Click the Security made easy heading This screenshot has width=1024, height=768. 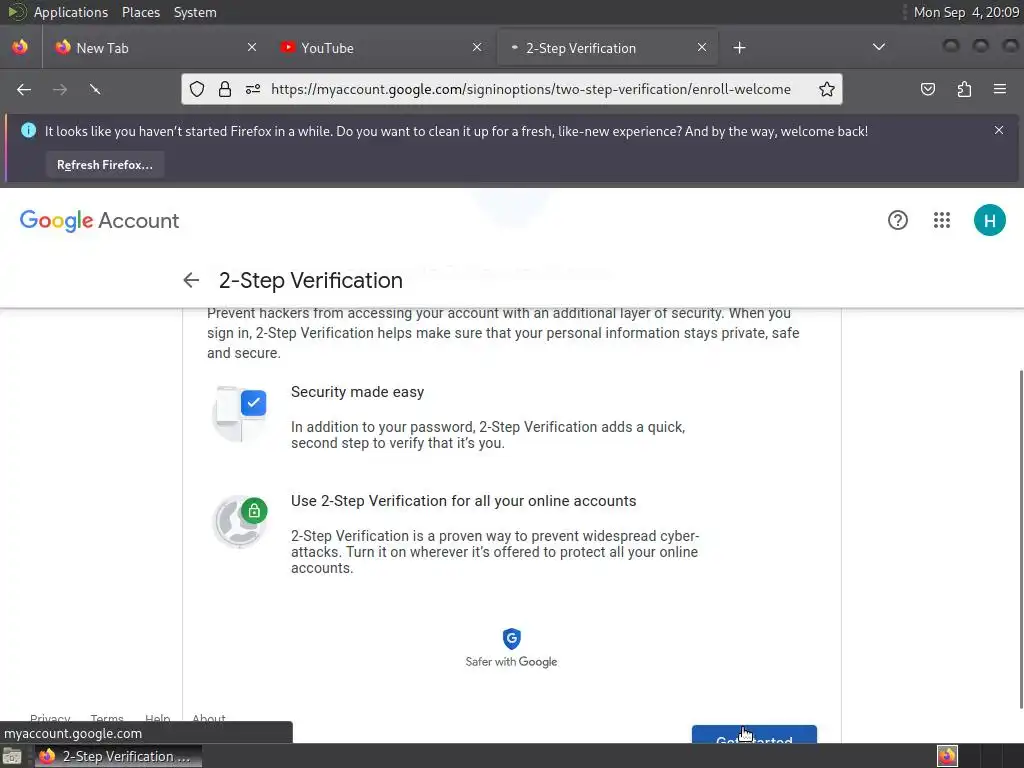(x=357, y=392)
